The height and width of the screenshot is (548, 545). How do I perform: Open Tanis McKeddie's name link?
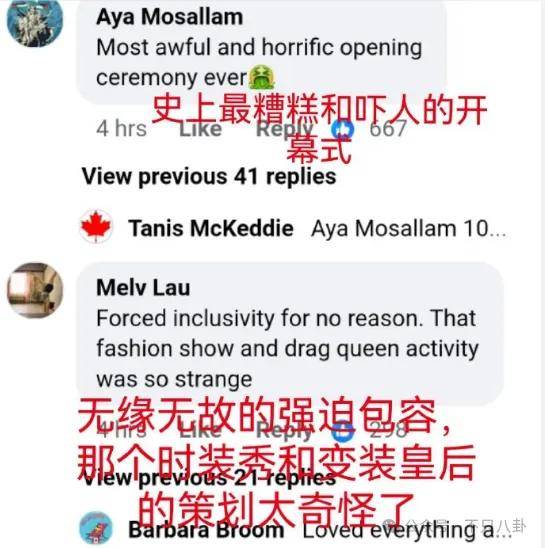[x=211, y=228]
